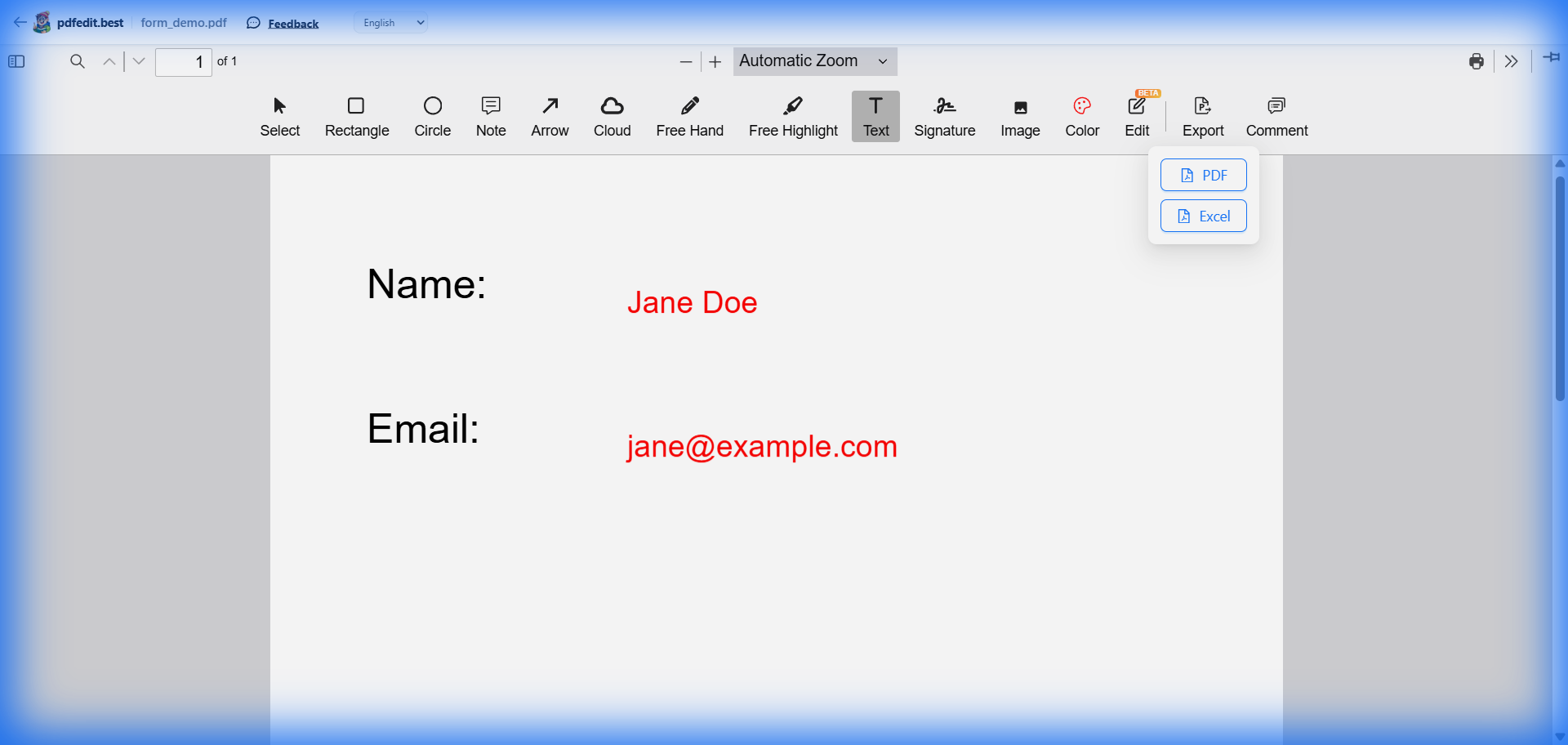This screenshot has height=745, width=1568.
Task: Change the language with the English dropdown
Action: pyautogui.click(x=390, y=22)
